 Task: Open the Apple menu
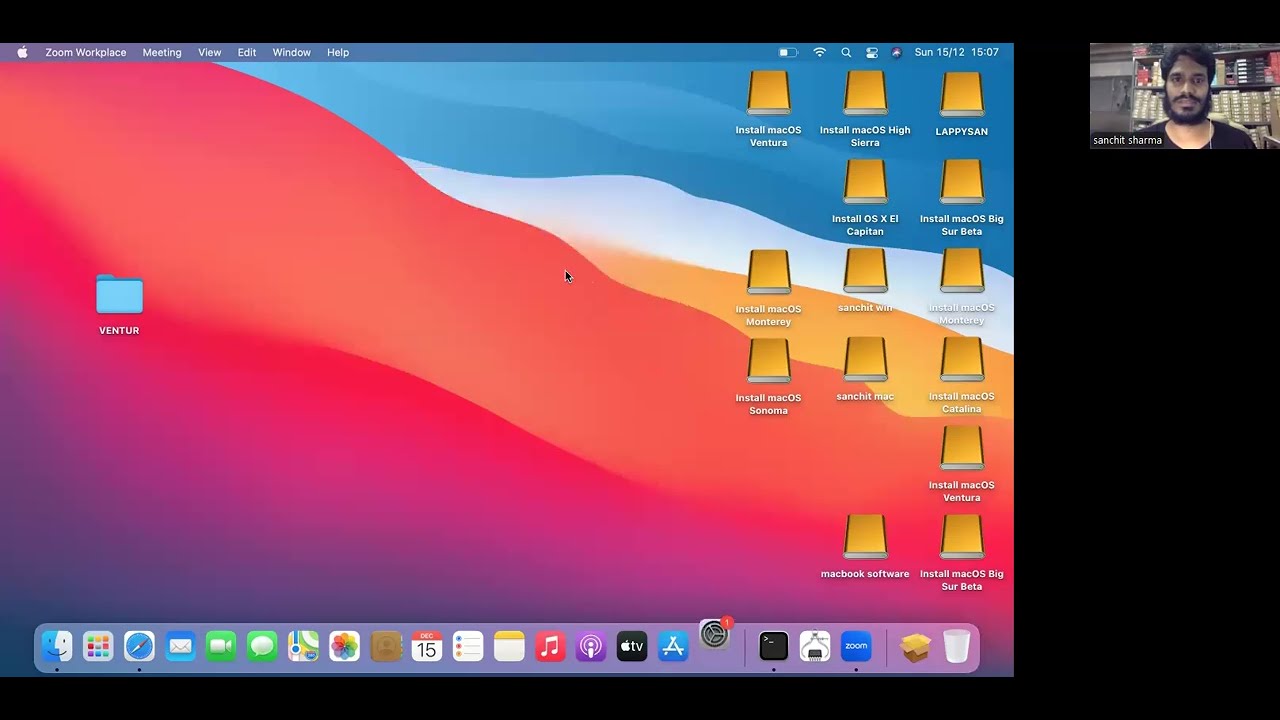[22, 52]
